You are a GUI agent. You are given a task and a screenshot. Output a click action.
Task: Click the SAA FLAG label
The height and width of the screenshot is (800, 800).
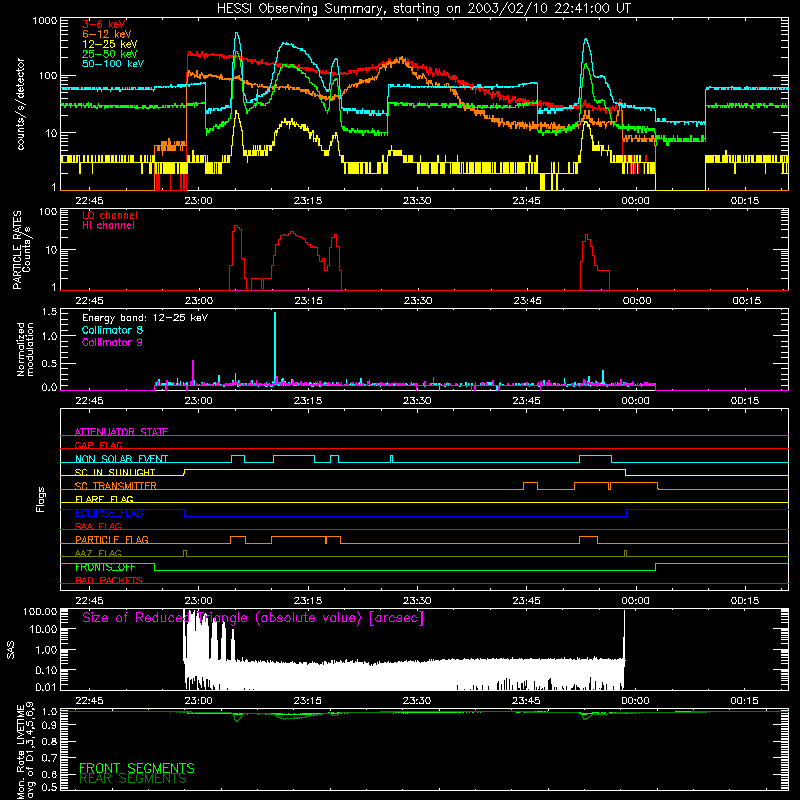[98, 526]
